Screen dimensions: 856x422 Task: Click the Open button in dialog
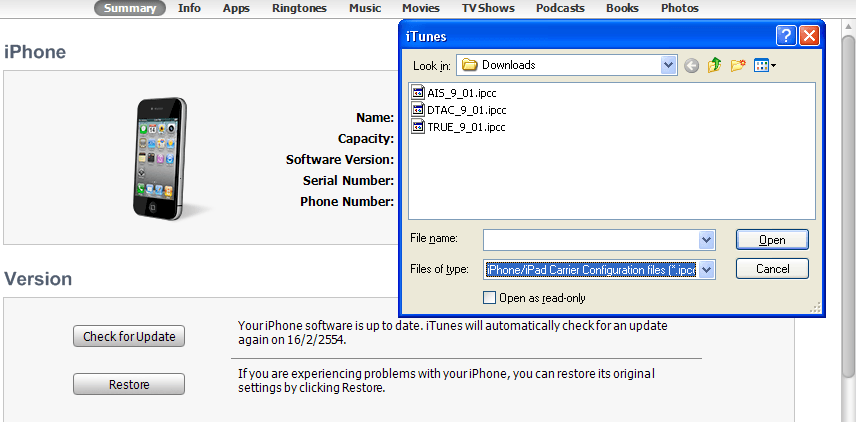pos(771,240)
